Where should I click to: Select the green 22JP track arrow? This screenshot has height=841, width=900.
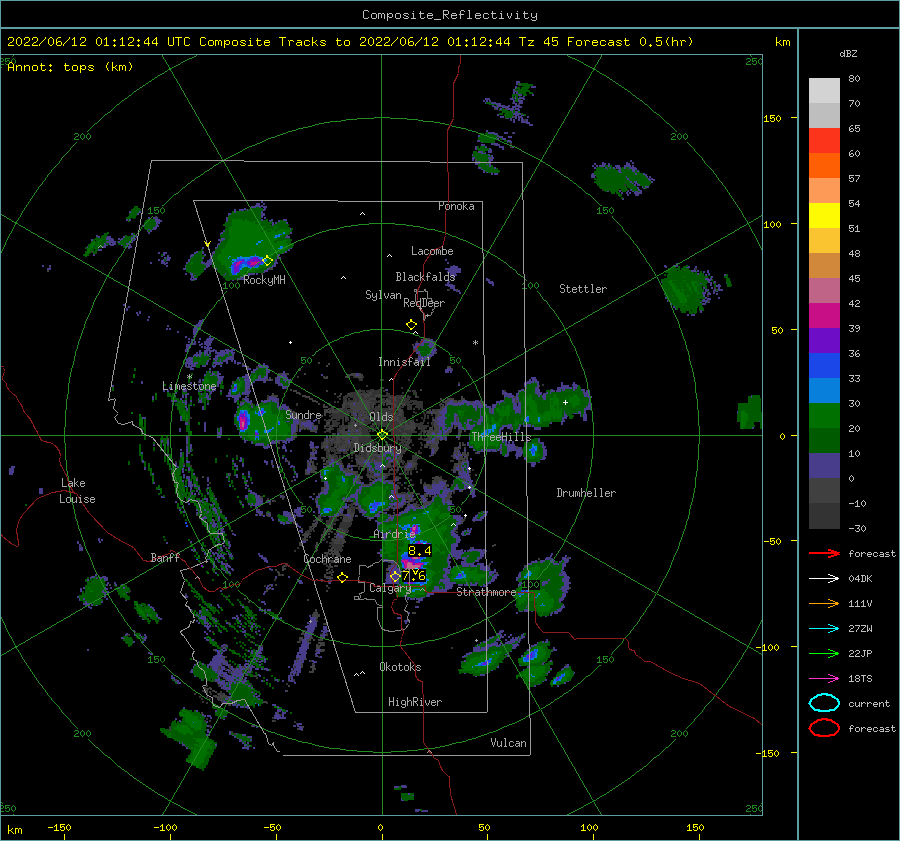pos(824,653)
